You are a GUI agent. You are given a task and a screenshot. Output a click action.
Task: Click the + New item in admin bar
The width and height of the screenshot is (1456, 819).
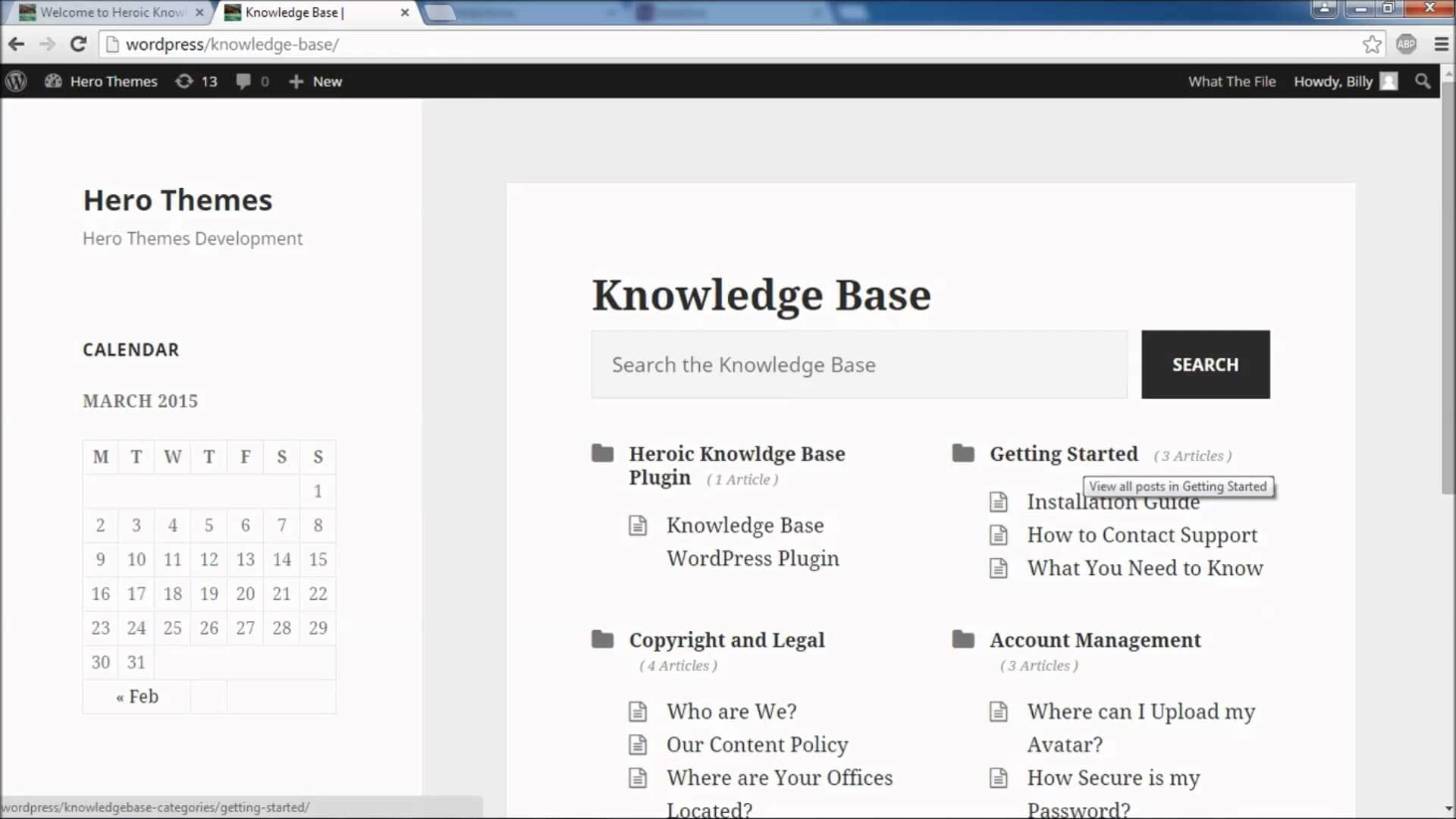(314, 81)
